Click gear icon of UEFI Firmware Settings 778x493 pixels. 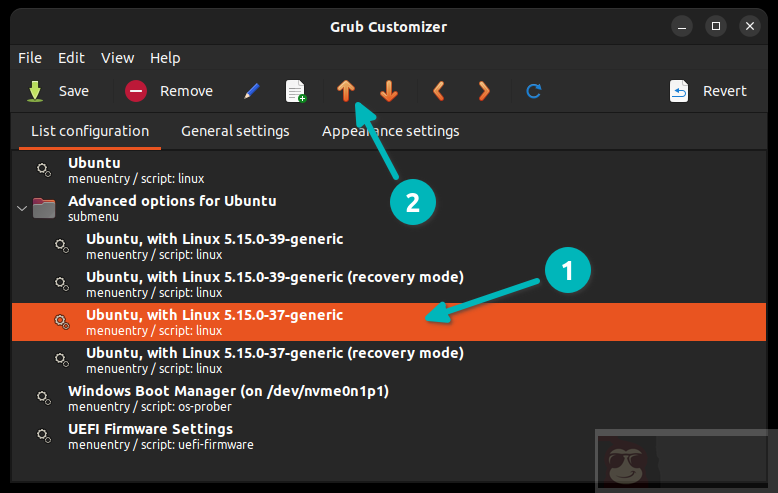pyautogui.click(x=44, y=436)
